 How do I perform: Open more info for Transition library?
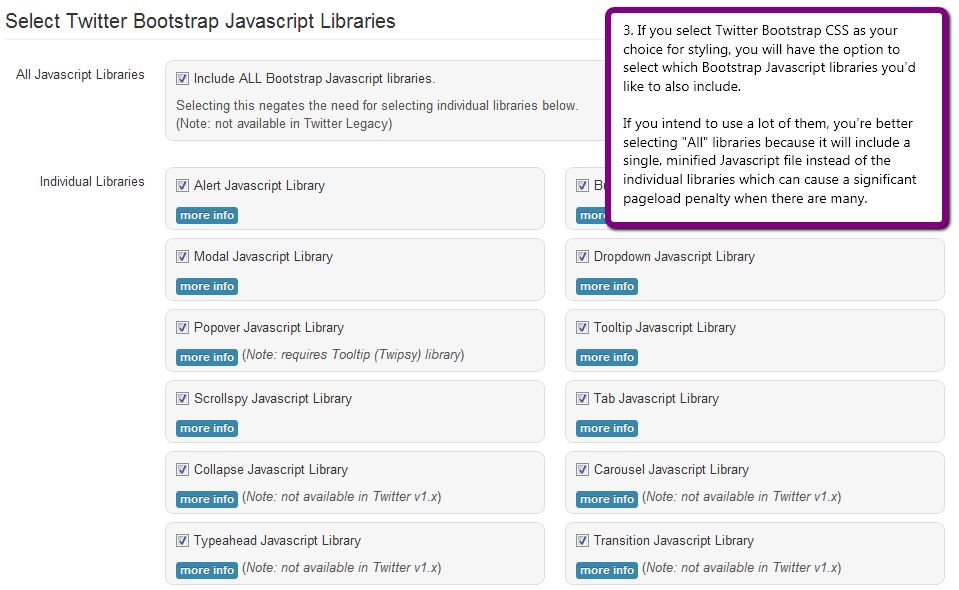click(607, 570)
